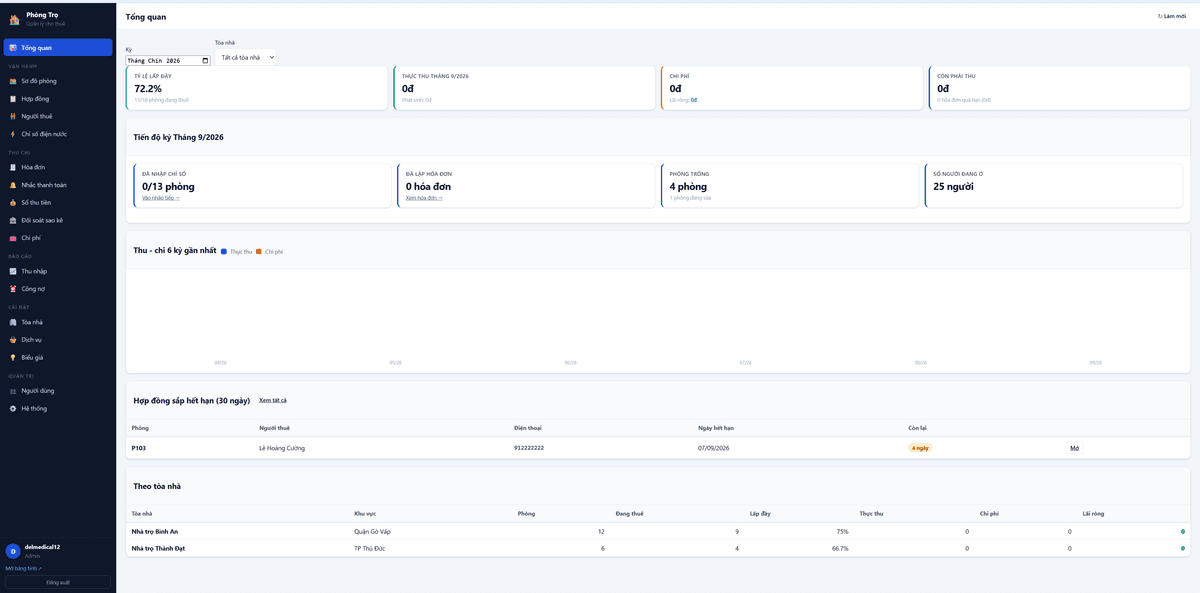Follow the Xem hóa đơn link

click(x=424, y=198)
